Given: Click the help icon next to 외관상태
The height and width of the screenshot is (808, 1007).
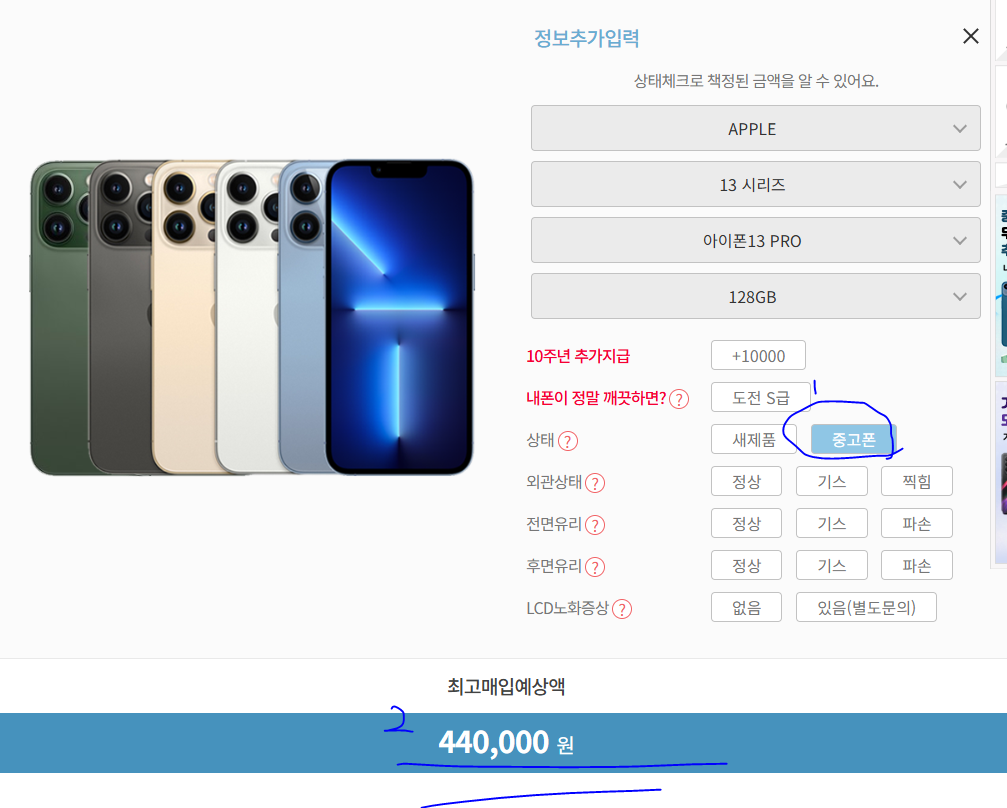Looking at the screenshot, I should pyautogui.click(x=595, y=483).
